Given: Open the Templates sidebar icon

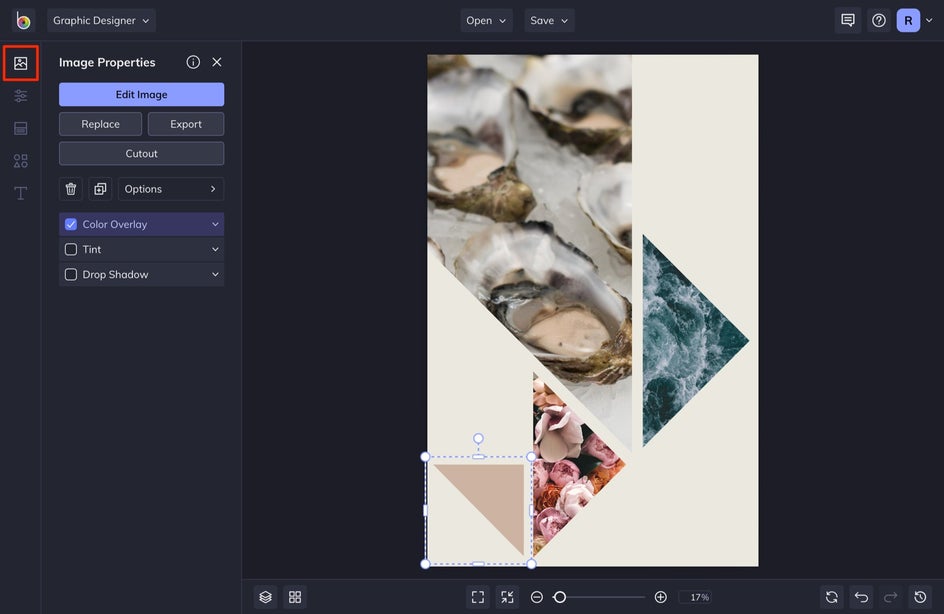Looking at the screenshot, I should coord(20,128).
